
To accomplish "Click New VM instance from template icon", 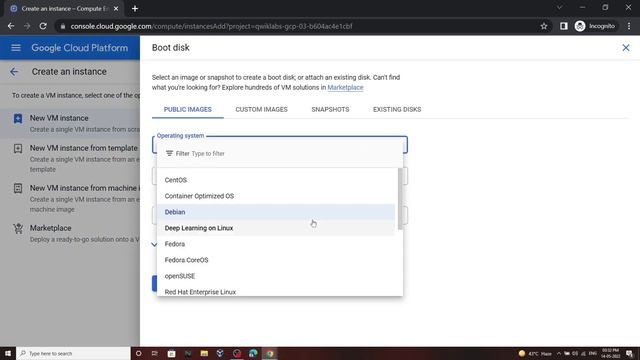I will coord(18,148).
